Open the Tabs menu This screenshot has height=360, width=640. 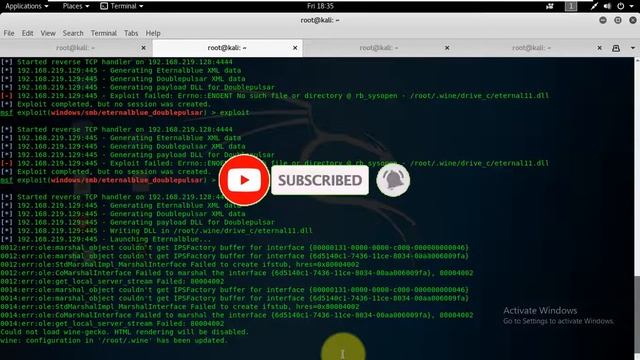tap(131, 33)
